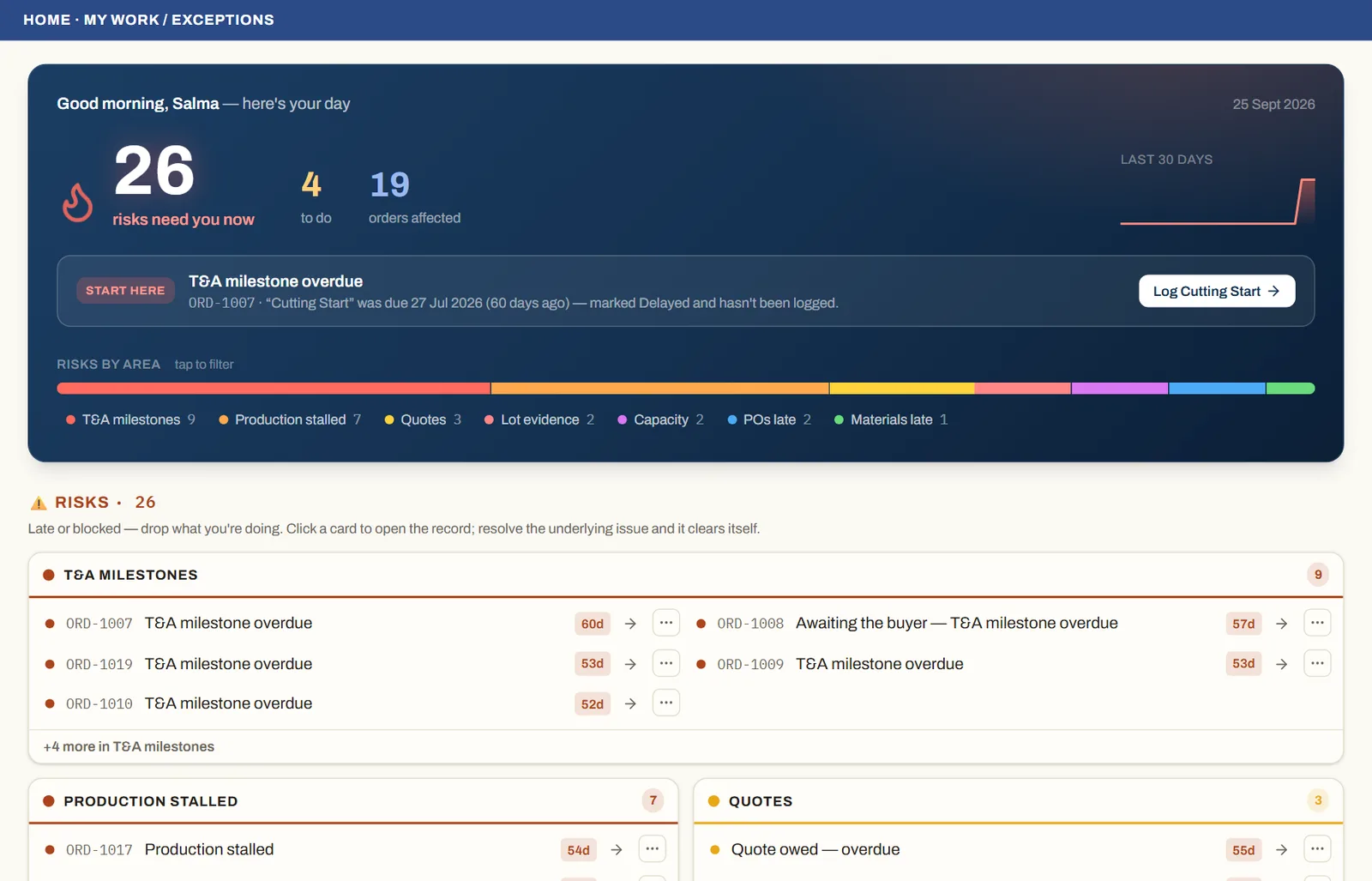Click the arrow on Quote owed — overdue row
This screenshot has width=1372, height=881.
1281,850
